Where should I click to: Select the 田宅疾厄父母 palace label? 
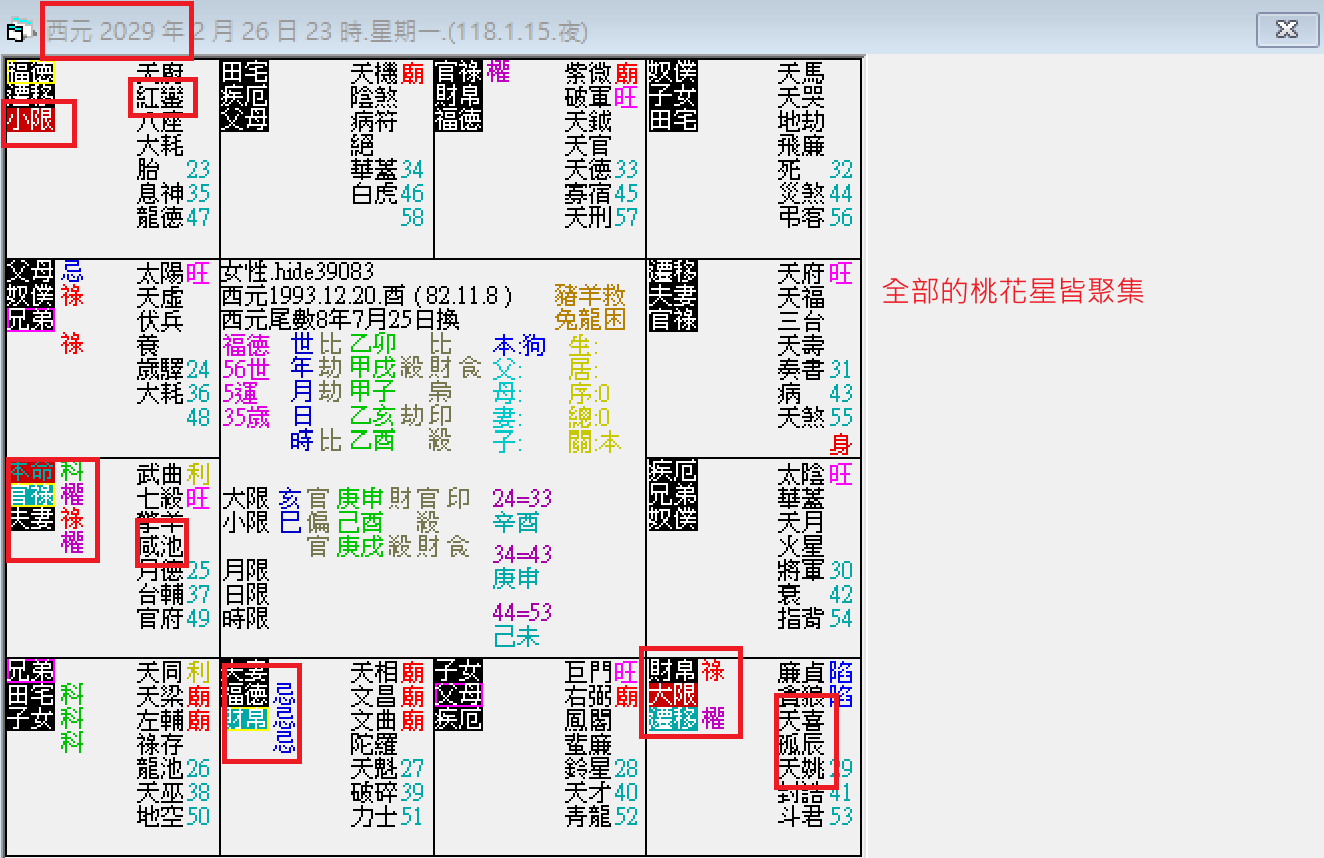point(245,96)
